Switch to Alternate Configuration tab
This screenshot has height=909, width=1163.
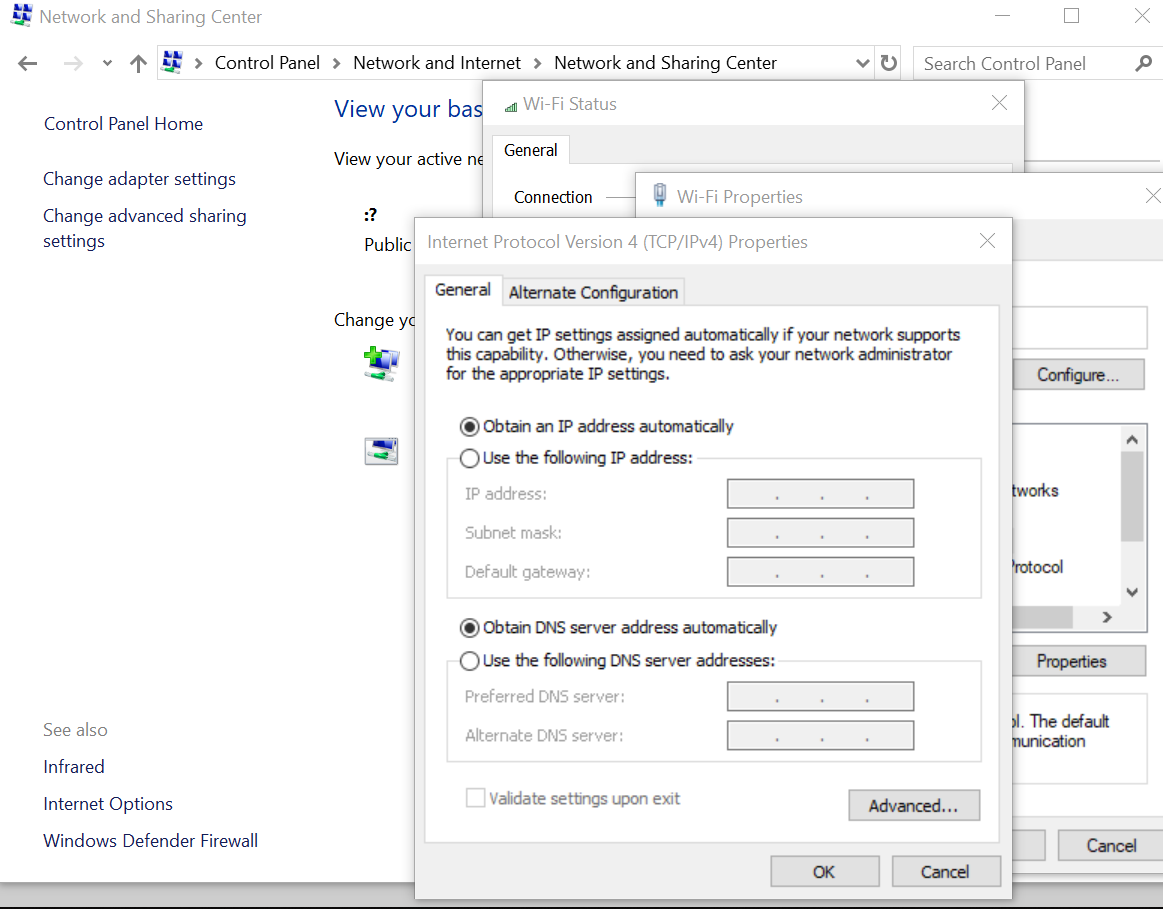593,293
